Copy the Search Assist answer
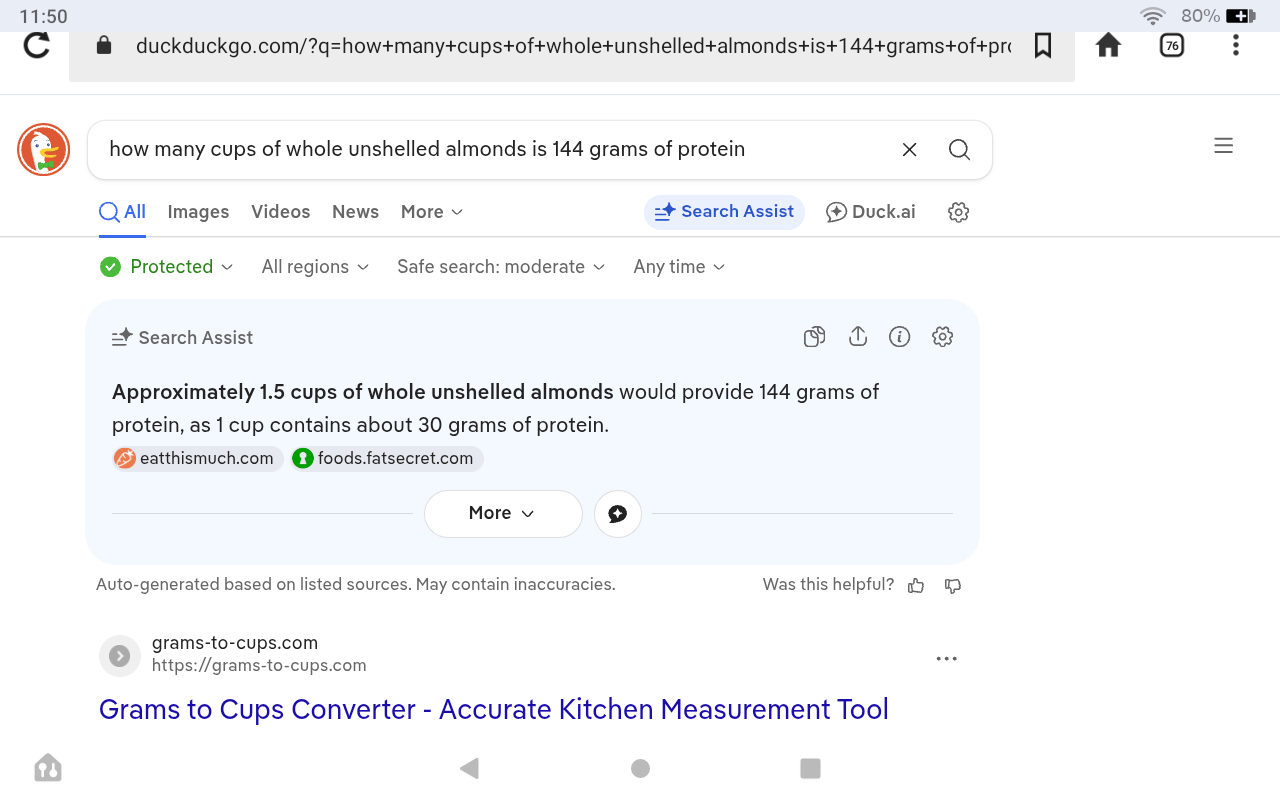Viewport: 1280px width, 800px height. click(815, 337)
